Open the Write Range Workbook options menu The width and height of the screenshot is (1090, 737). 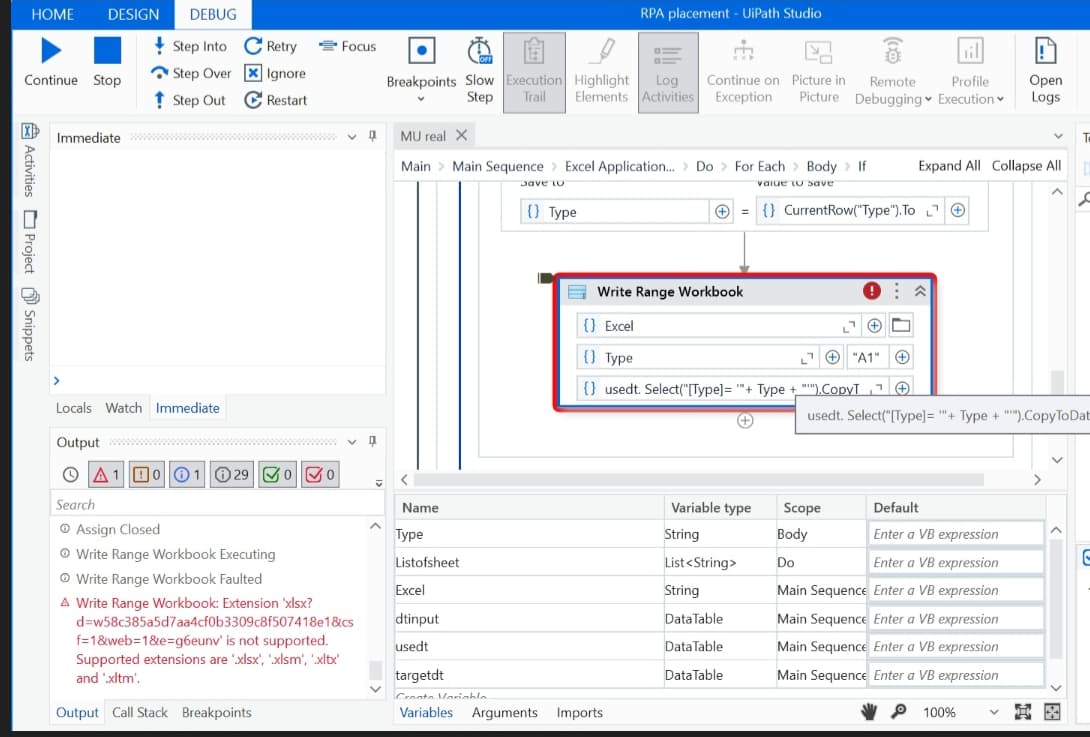pos(897,291)
